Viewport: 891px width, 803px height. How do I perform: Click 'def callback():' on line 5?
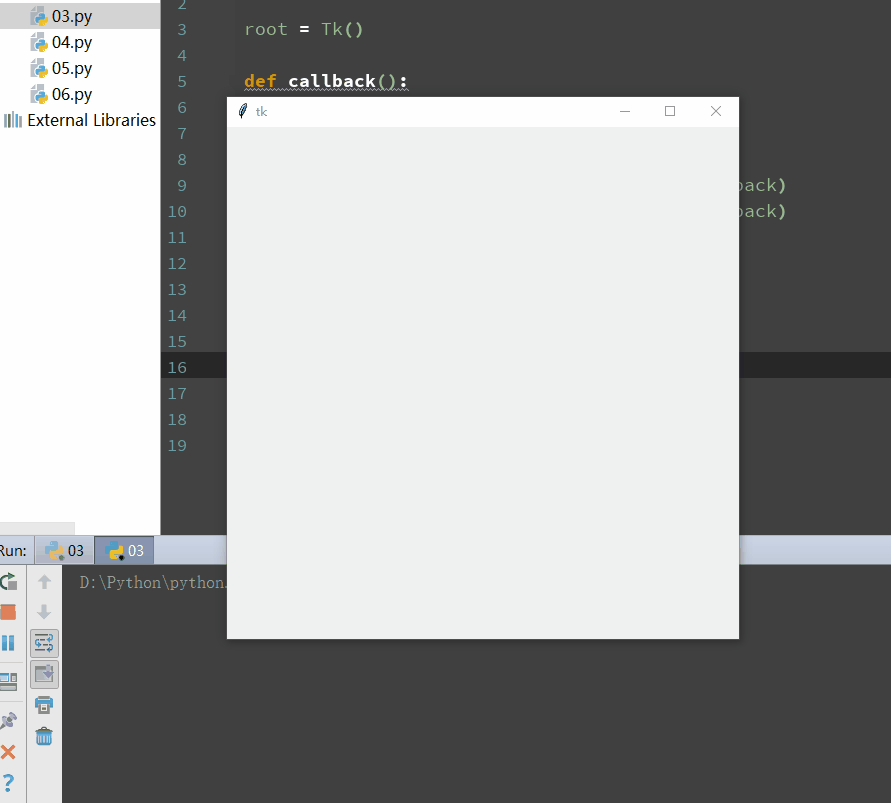pyautogui.click(x=326, y=81)
